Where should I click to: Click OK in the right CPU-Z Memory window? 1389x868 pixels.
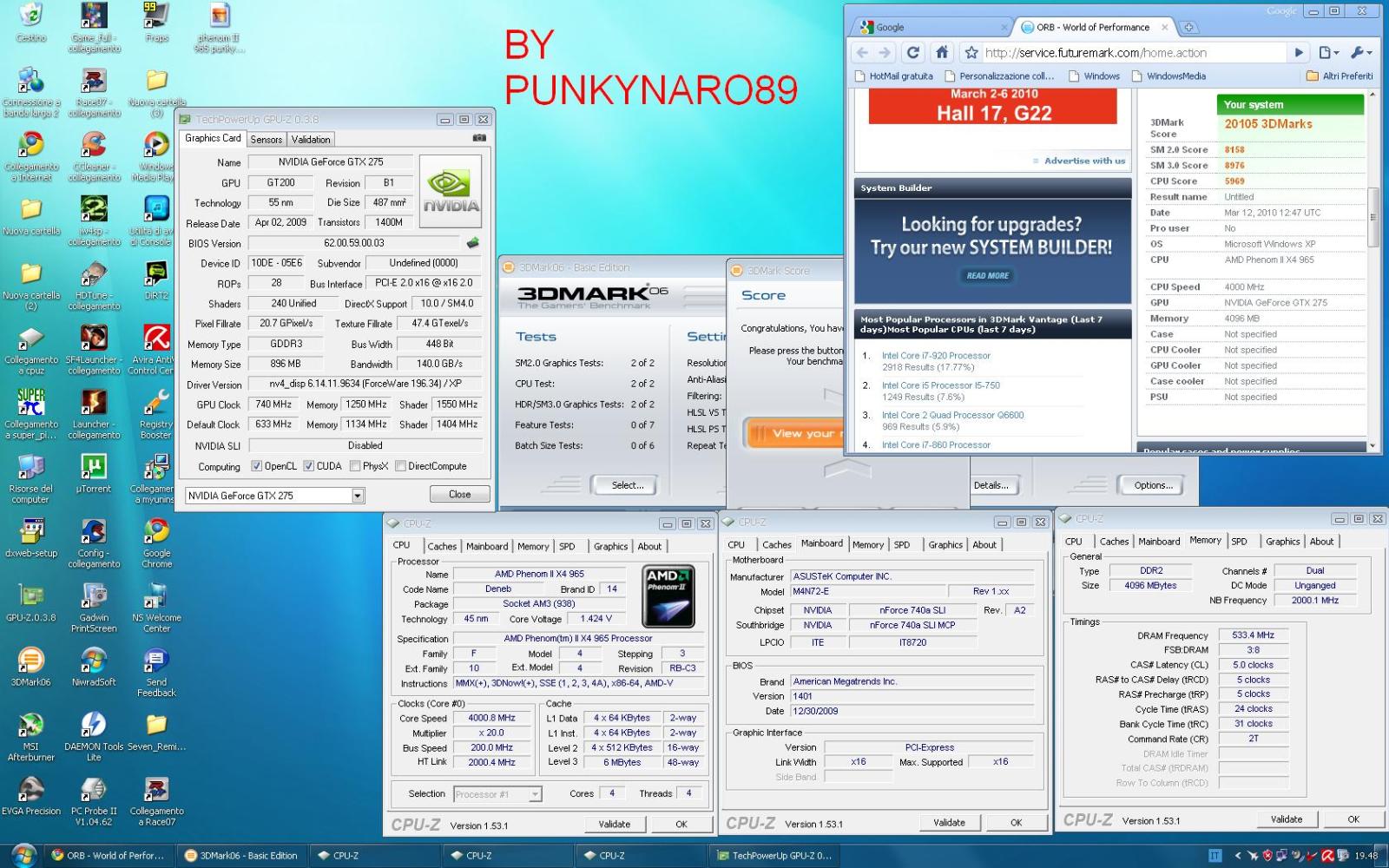click(x=1353, y=819)
